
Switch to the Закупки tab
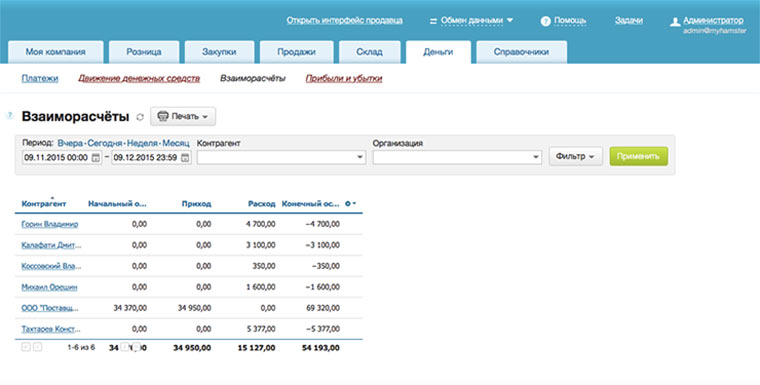tap(219, 52)
